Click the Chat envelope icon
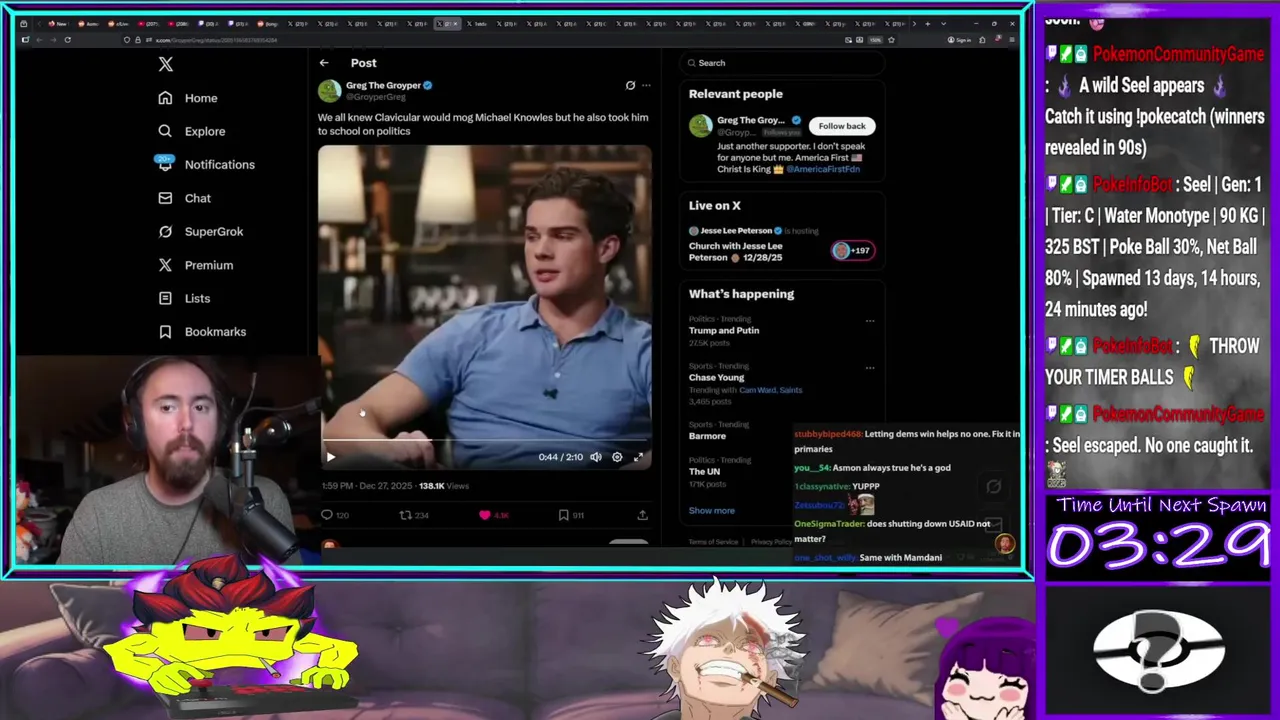The height and width of the screenshot is (720, 1280). coord(165,198)
